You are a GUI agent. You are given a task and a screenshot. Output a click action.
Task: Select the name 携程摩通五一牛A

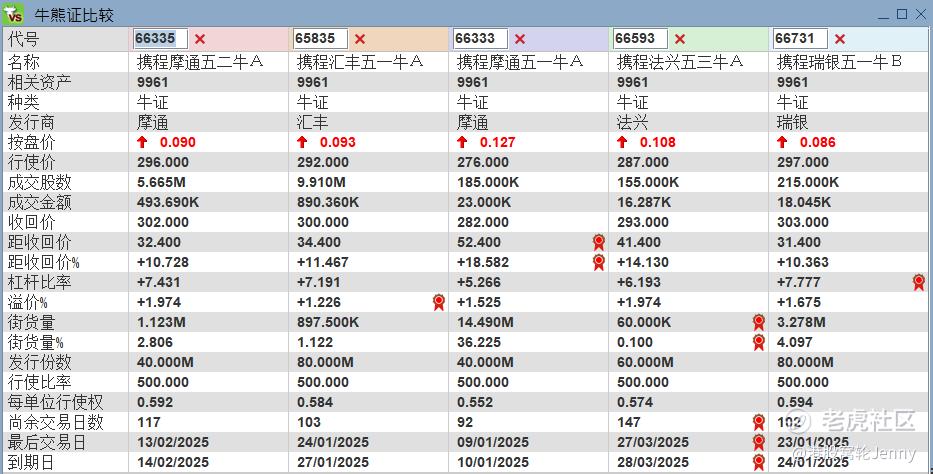coord(520,62)
